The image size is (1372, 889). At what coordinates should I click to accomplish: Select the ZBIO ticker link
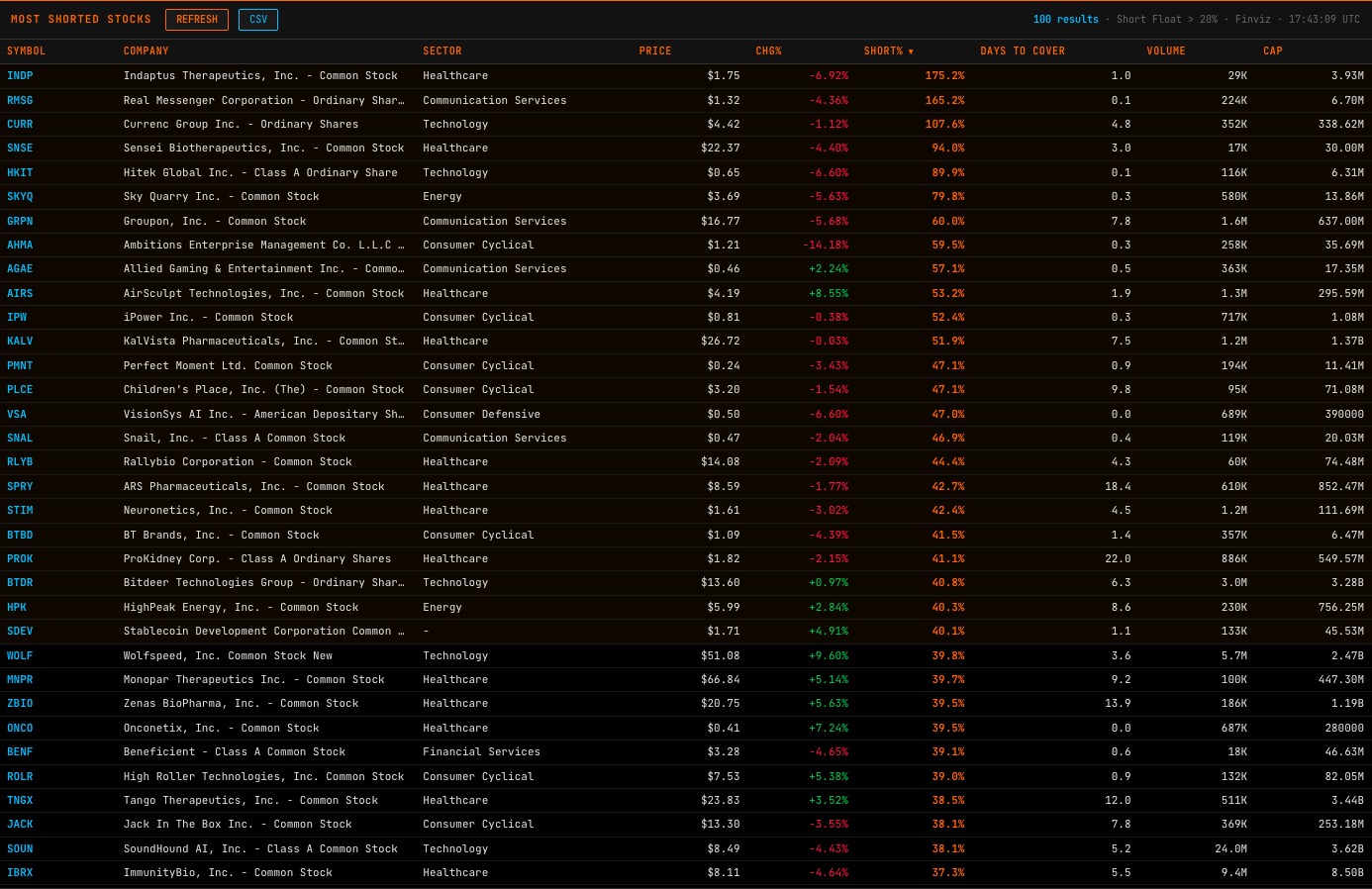pos(20,704)
